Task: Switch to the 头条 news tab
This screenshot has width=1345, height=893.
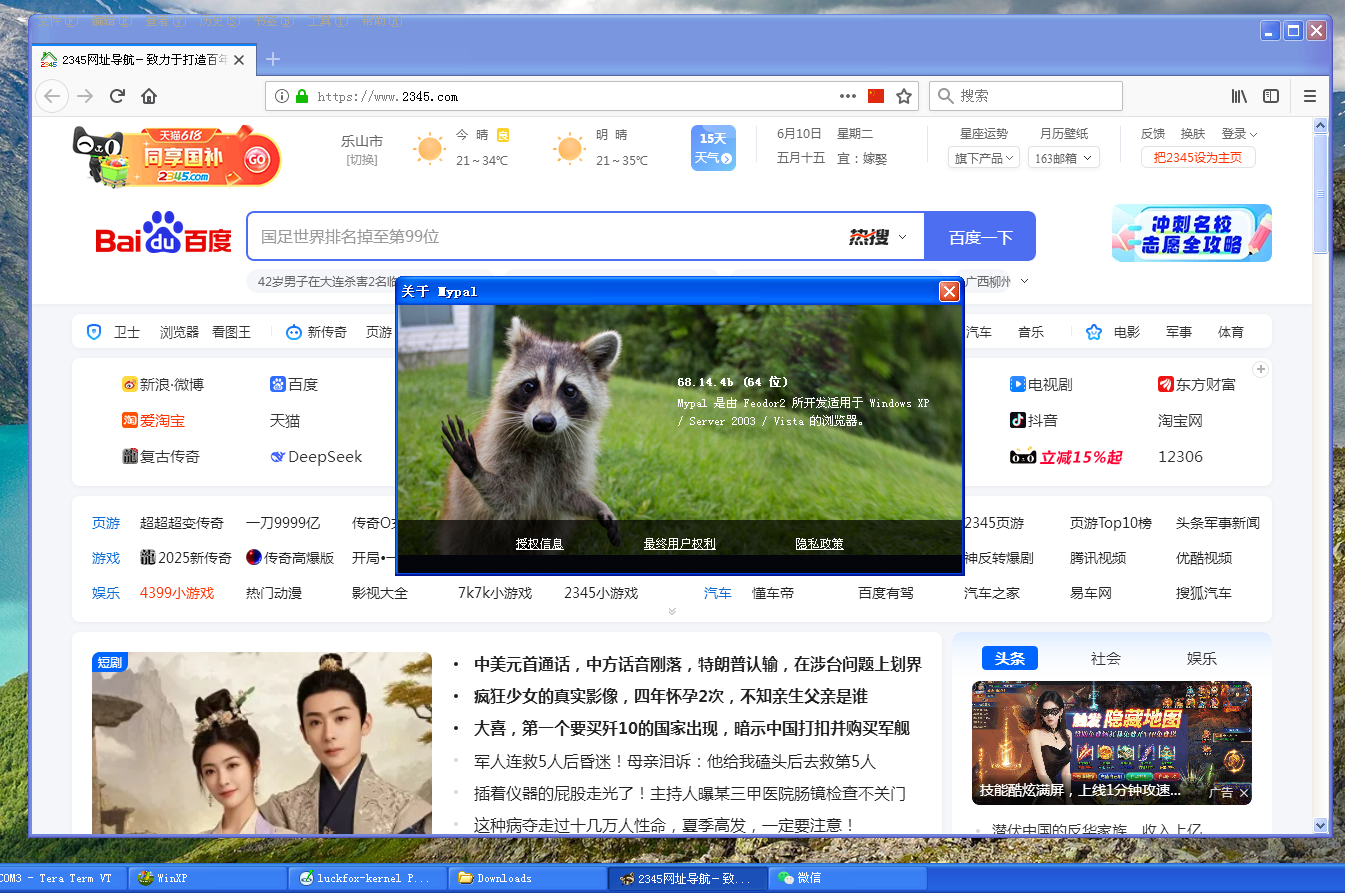Action: pos(1010,658)
